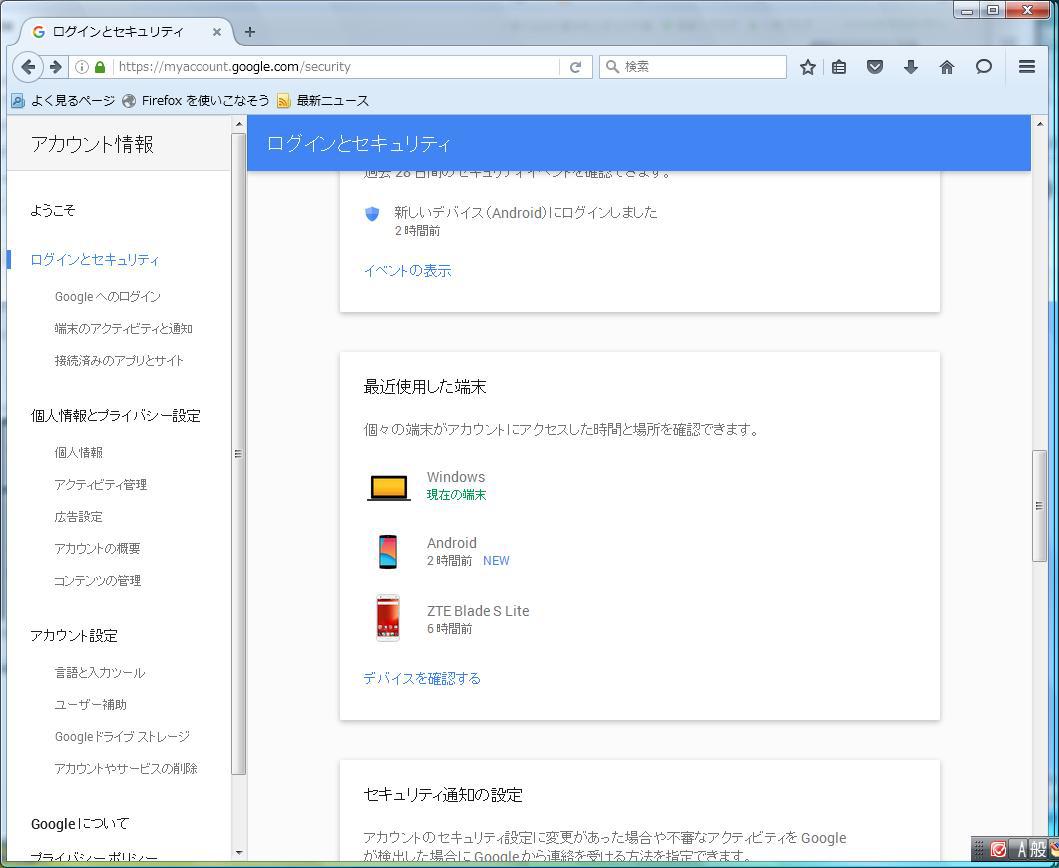Open Firefox hamburger menu
The width and height of the screenshot is (1059, 868).
[1026, 67]
